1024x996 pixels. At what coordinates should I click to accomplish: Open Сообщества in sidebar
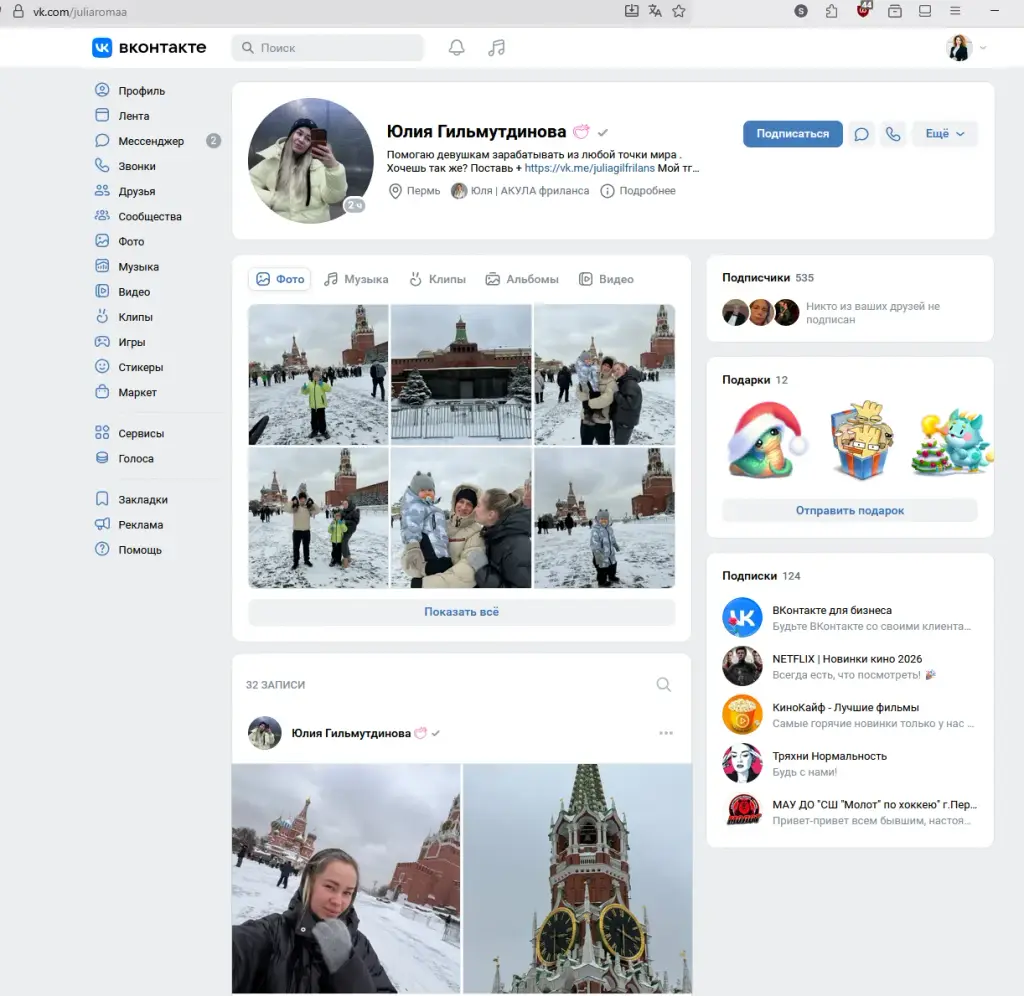138,216
